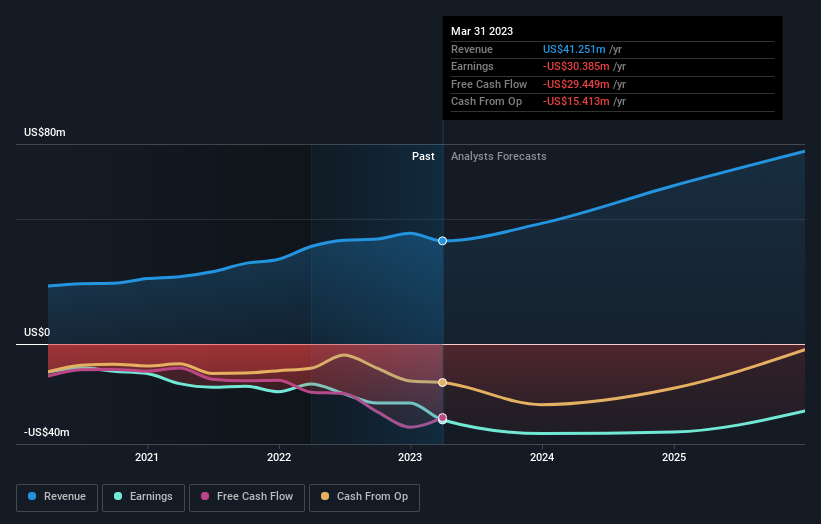
Task: Click the Past label on the chart
Action: click(x=423, y=157)
